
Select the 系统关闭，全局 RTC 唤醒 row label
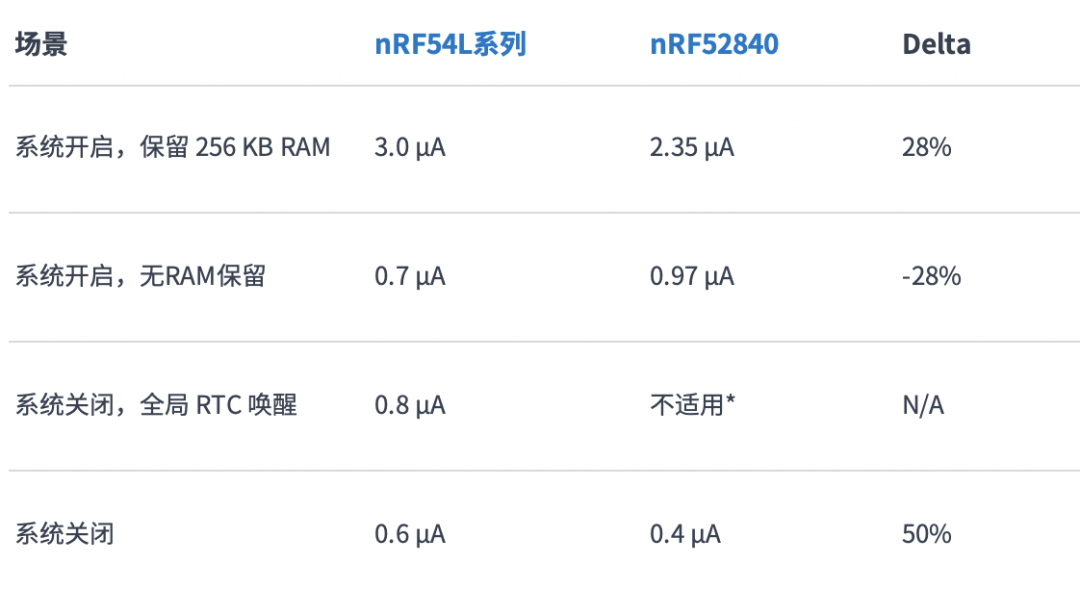(156, 405)
